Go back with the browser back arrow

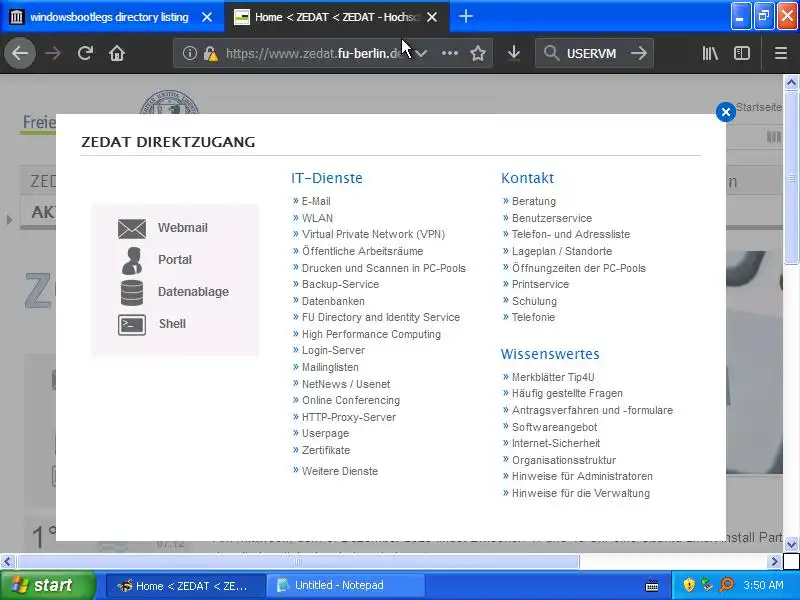[20, 53]
